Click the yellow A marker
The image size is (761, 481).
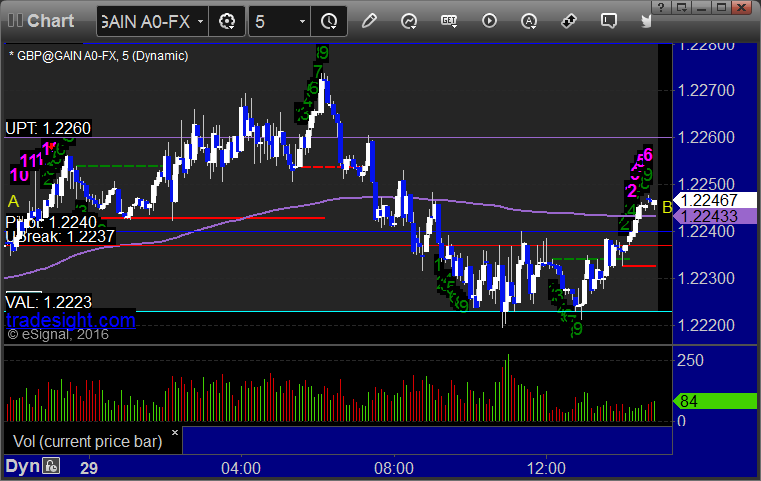click(13, 201)
